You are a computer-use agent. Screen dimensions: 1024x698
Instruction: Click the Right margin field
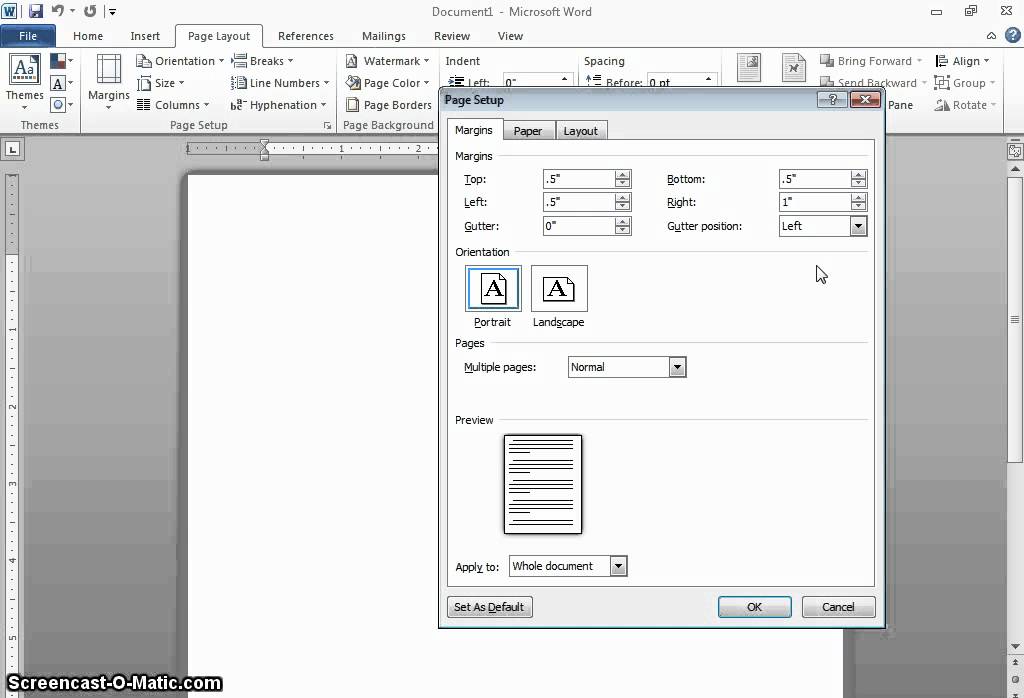point(815,202)
